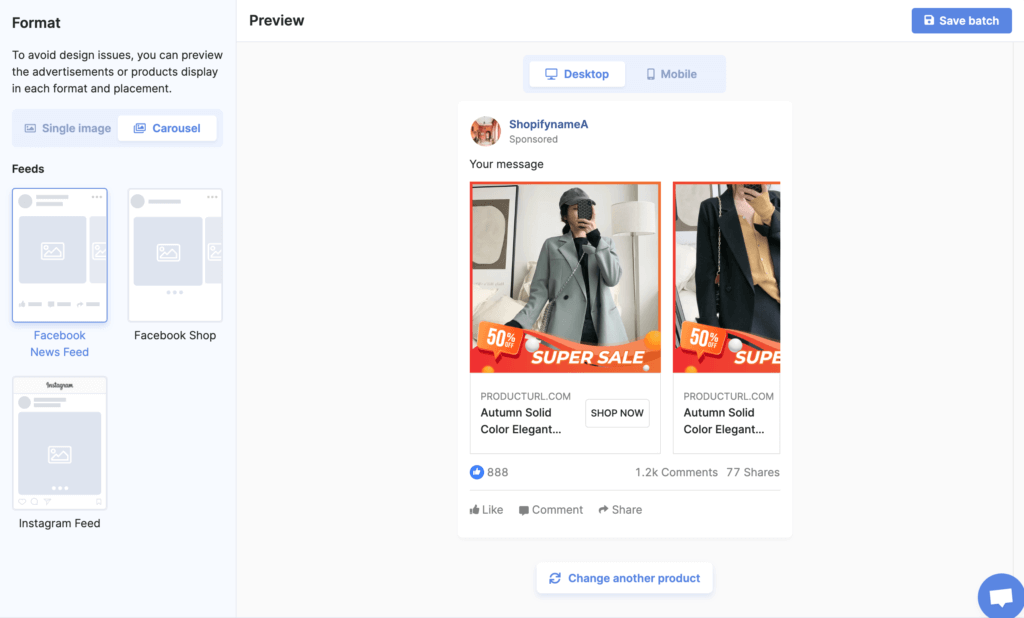Click the Format panel heading
Viewport: 1024px width, 618px height.
36,23
